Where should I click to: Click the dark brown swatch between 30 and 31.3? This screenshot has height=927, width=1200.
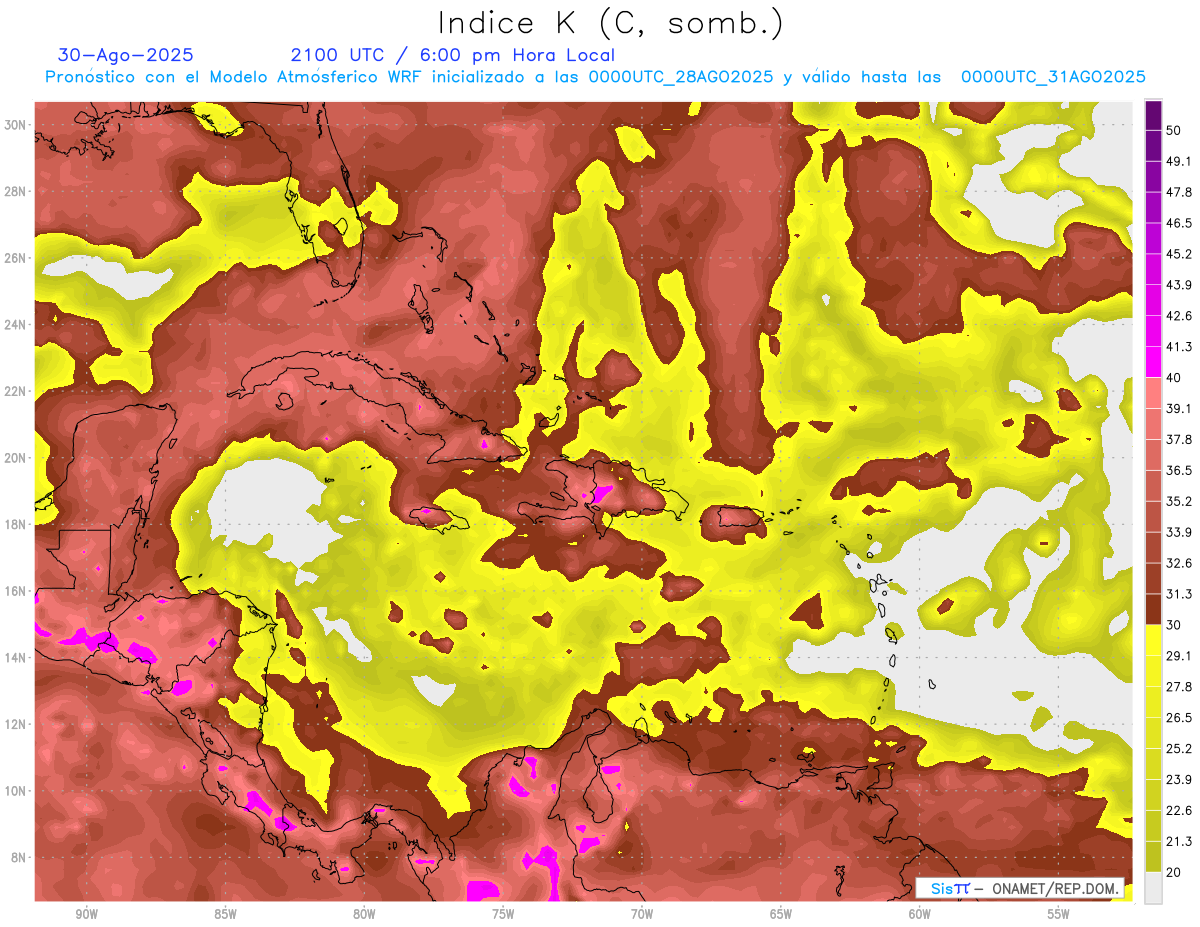coord(1154,610)
